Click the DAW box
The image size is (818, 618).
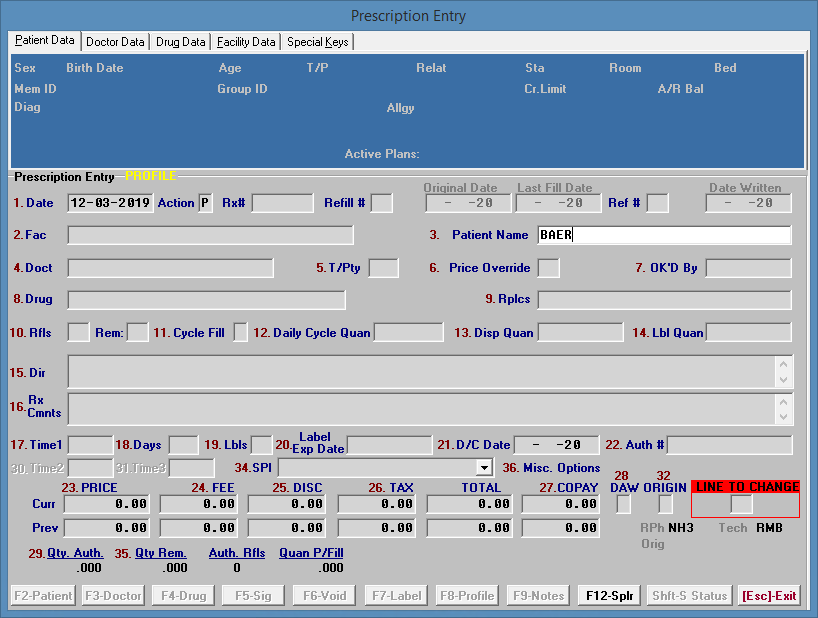click(x=623, y=504)
